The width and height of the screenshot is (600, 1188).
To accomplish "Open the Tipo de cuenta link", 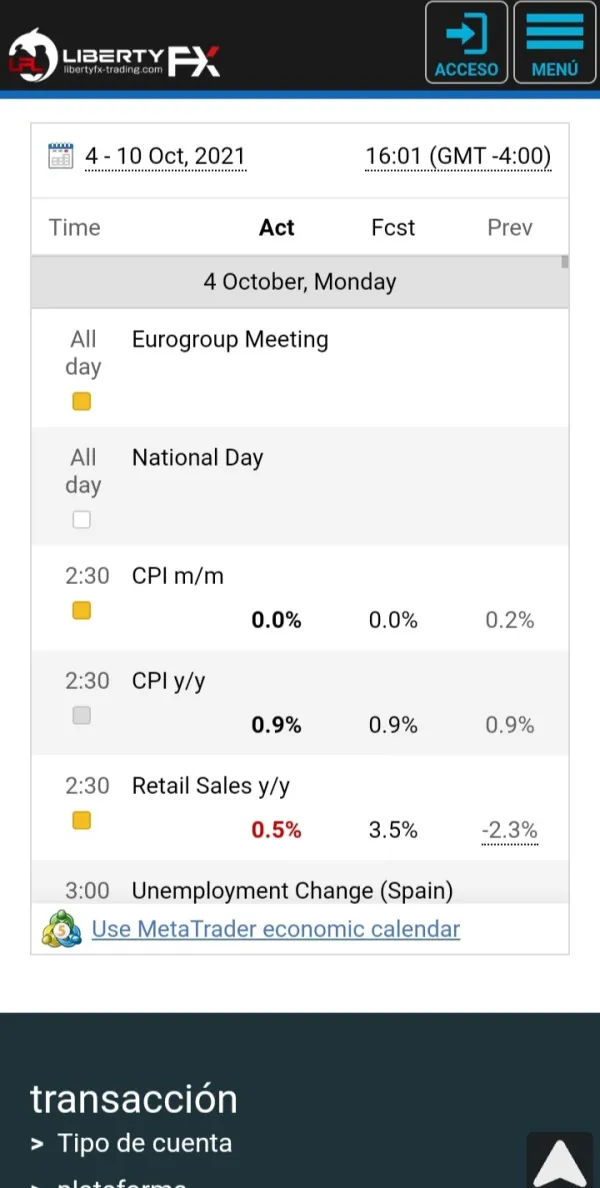I will (x=144, y=1143).
